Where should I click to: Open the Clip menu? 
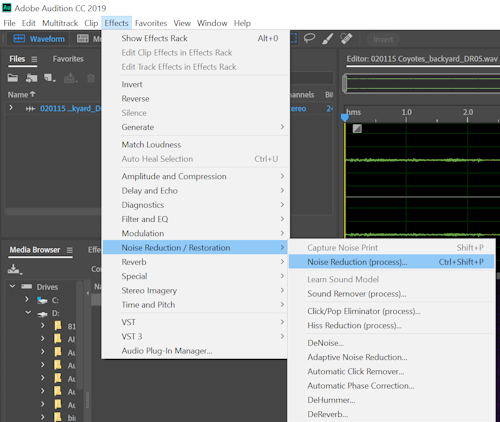coord(91,23)
